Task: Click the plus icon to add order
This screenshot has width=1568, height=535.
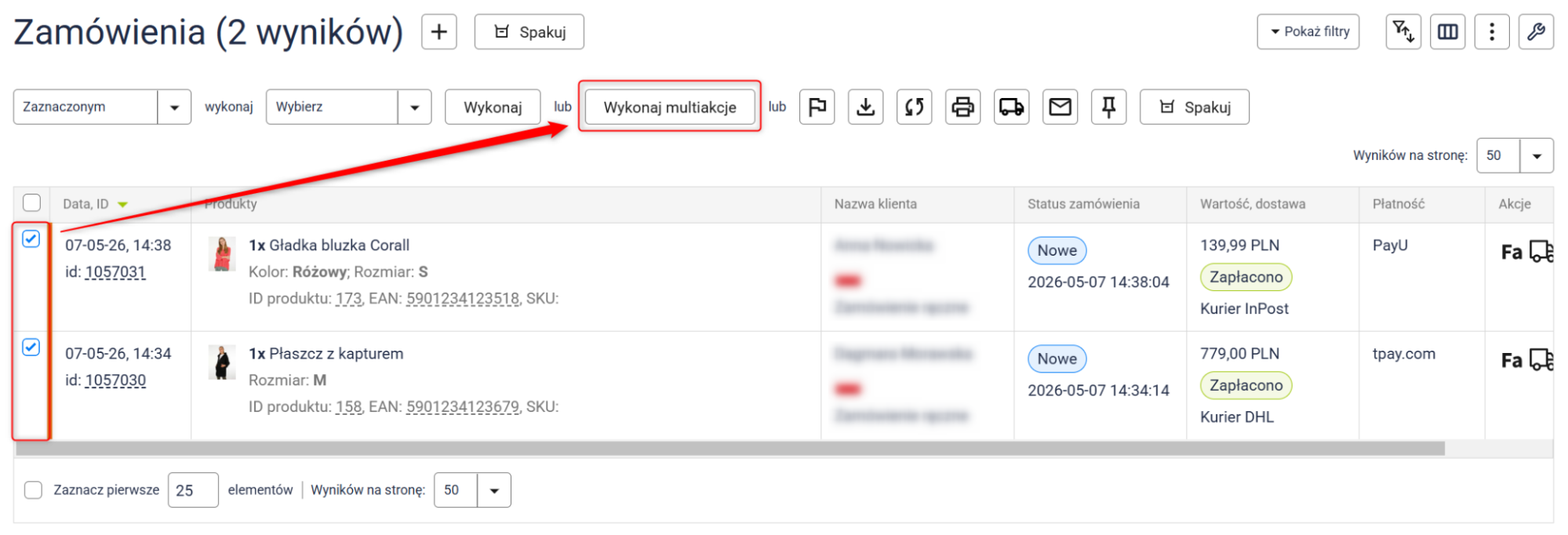Action: pos(439,32)
